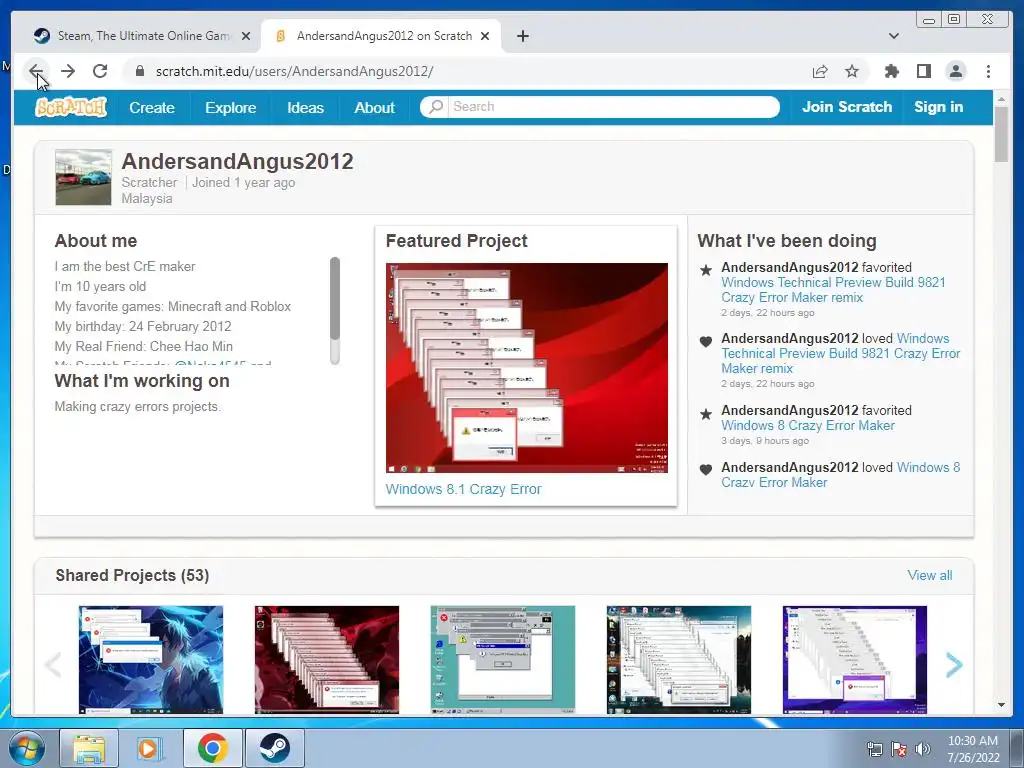The image size is (1024, 768).
Task: Share this page from the address bar
Action: (820, 71)
